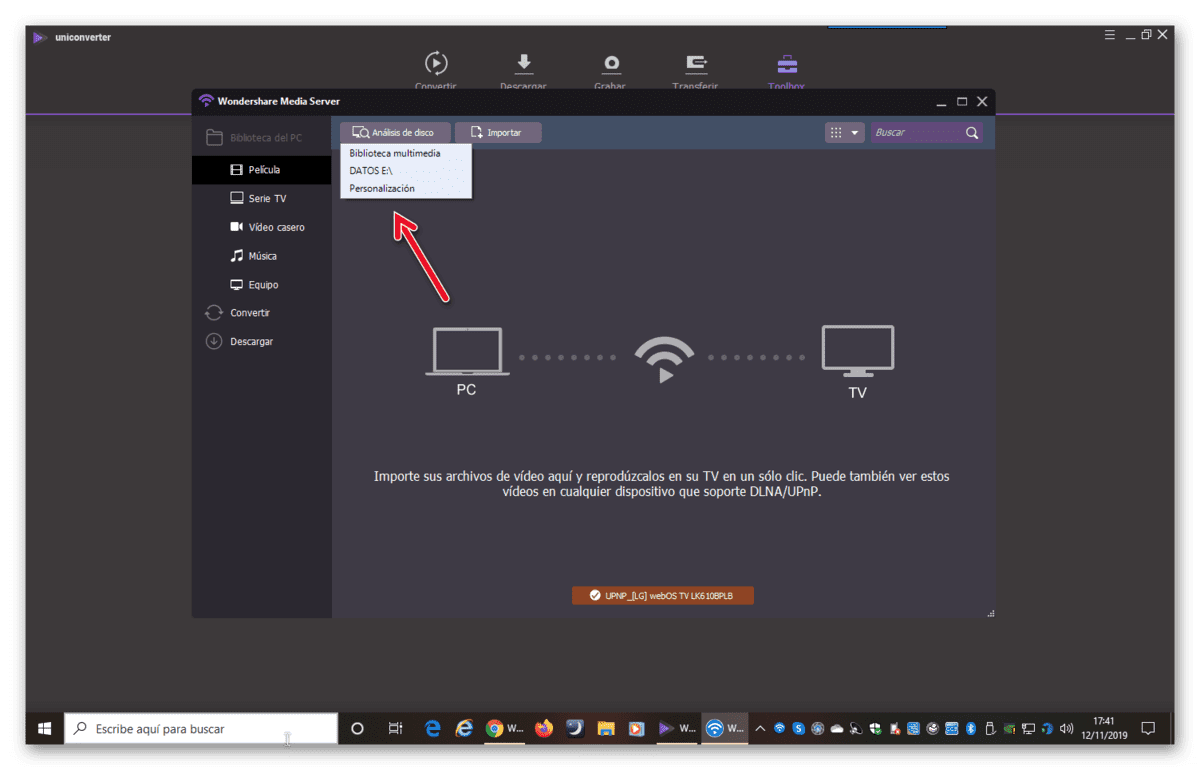Choose Personalización in the dropdown menu
The width and height of the screenshot is (1200, 770).
pos(382,189)
